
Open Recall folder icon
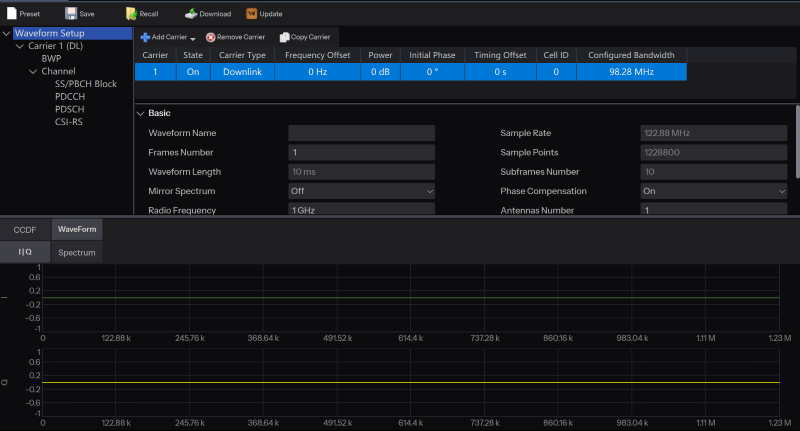click(x=131, y=14)
